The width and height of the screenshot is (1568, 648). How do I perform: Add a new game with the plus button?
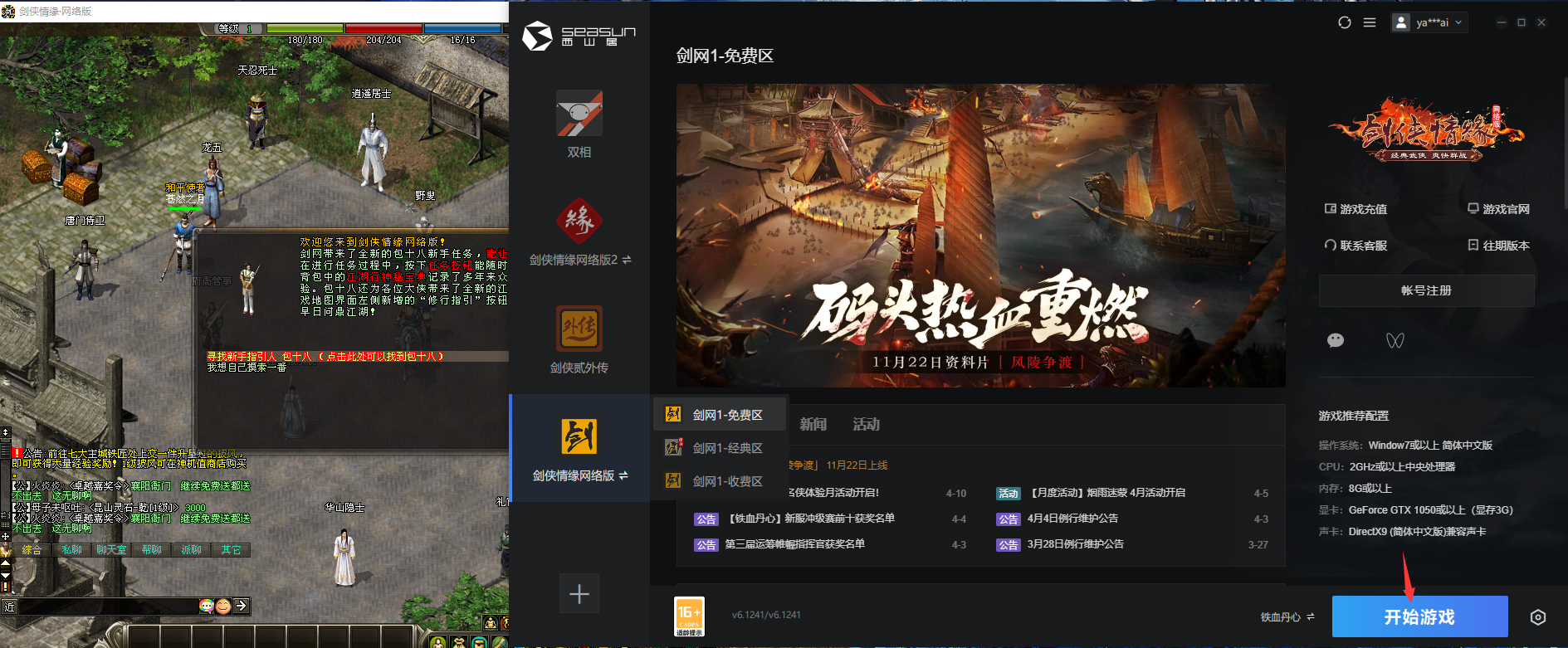579,593
